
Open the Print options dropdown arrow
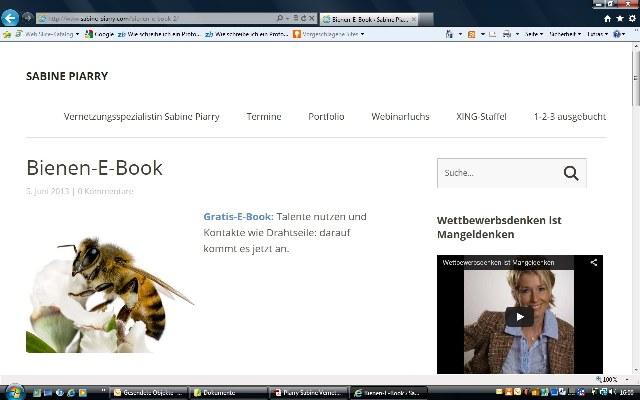point(517,34)
